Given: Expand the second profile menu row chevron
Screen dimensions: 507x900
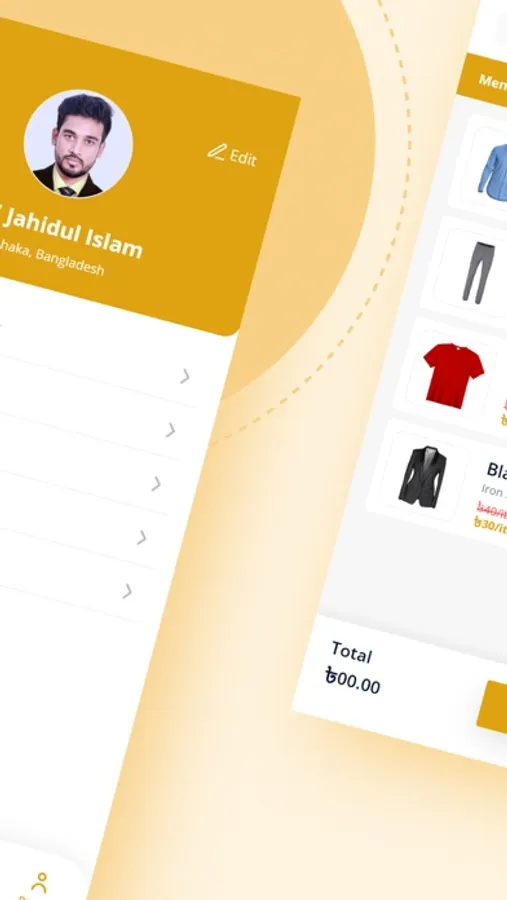Looking at the screenshot, I should point(171,430).
